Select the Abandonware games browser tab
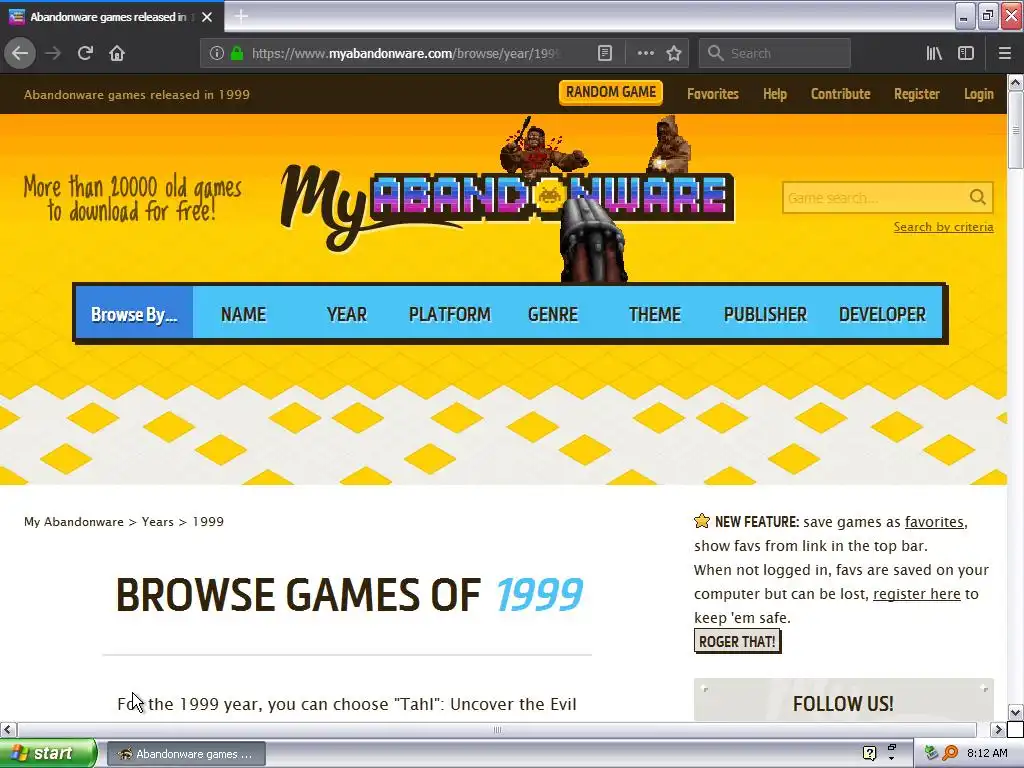The width and height of the screenshot is (1024, 768). tap(112, 17)
